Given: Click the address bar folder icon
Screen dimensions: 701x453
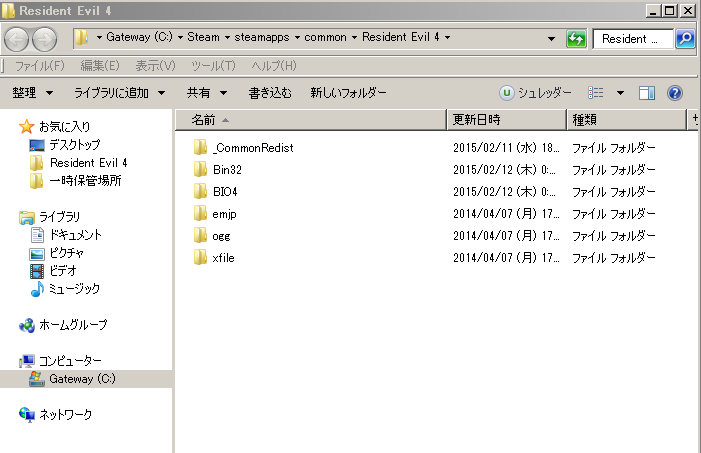Looking at the screenshot, I should point(81,37).
